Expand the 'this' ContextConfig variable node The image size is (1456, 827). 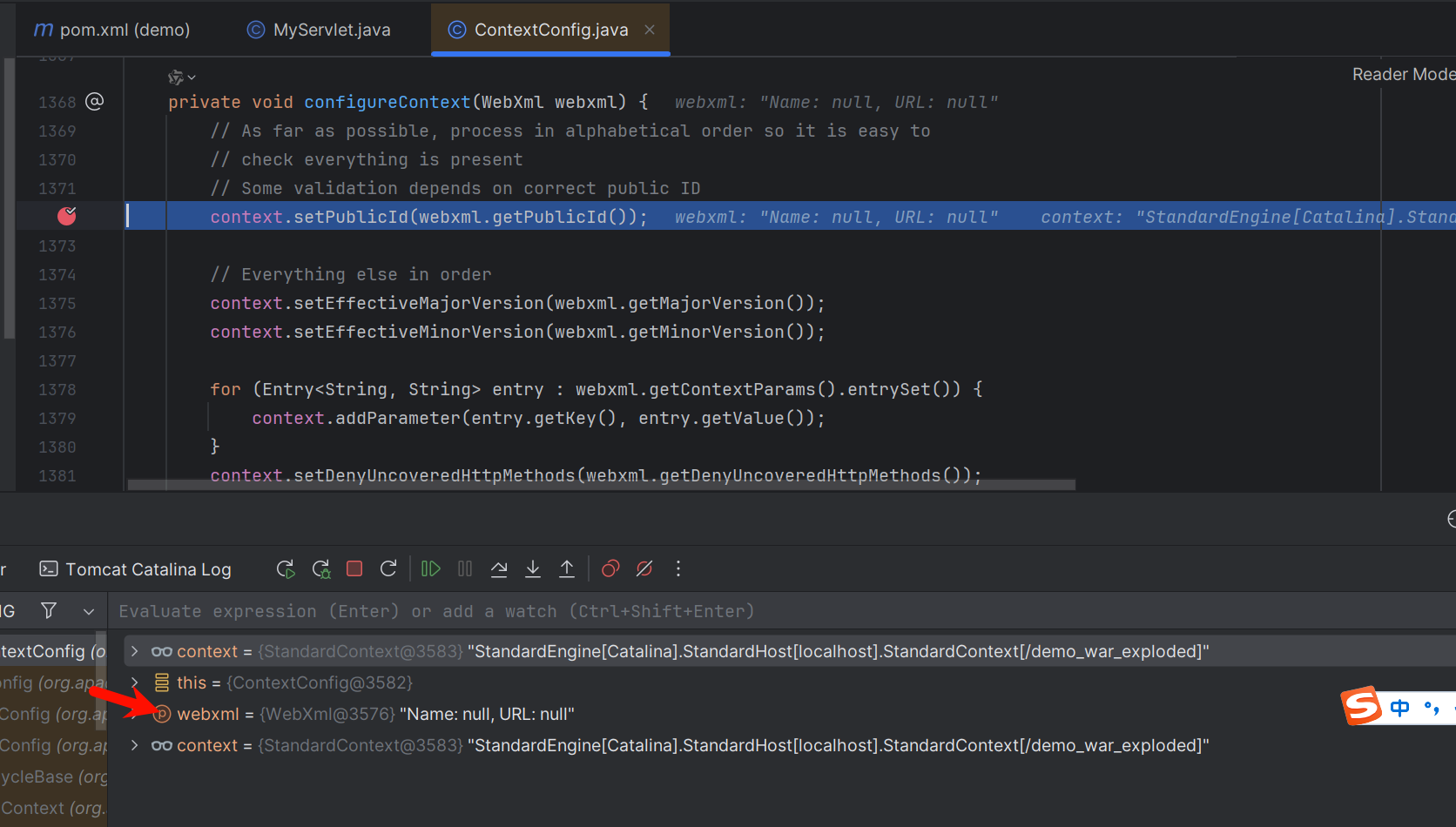coord(134,682)
